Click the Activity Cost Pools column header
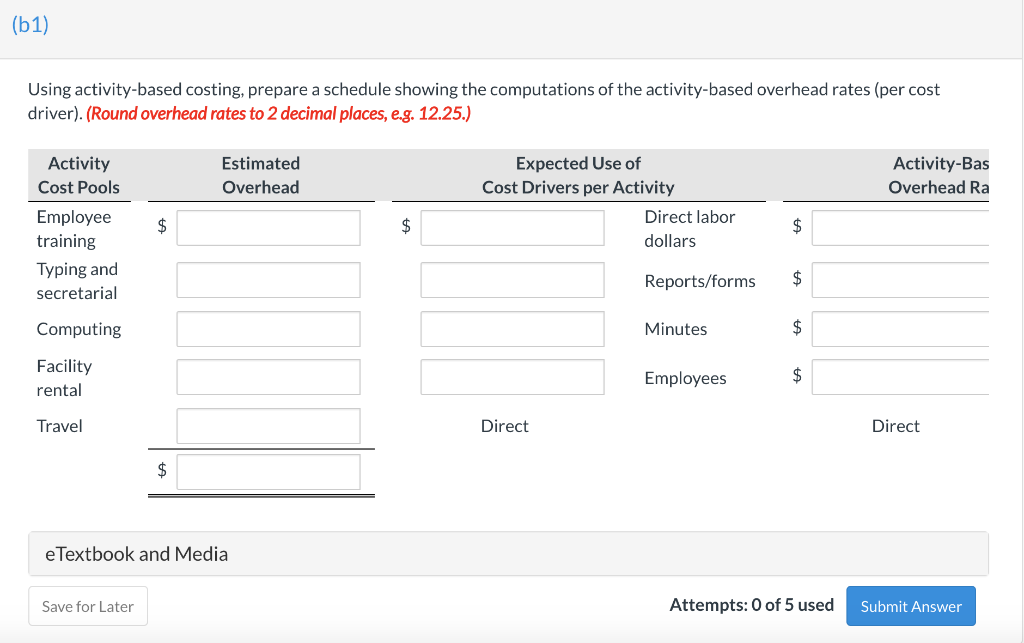 point(79,175)
